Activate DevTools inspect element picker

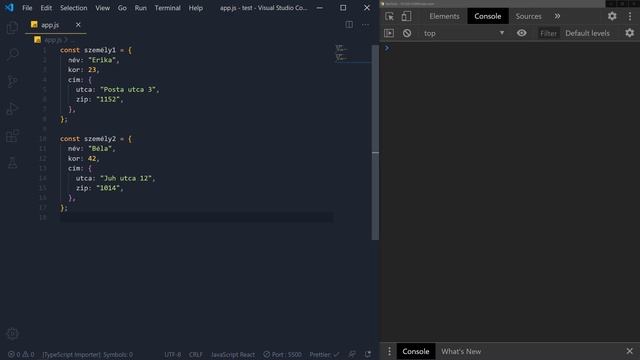pyautogui.click(x=389, y=16)
